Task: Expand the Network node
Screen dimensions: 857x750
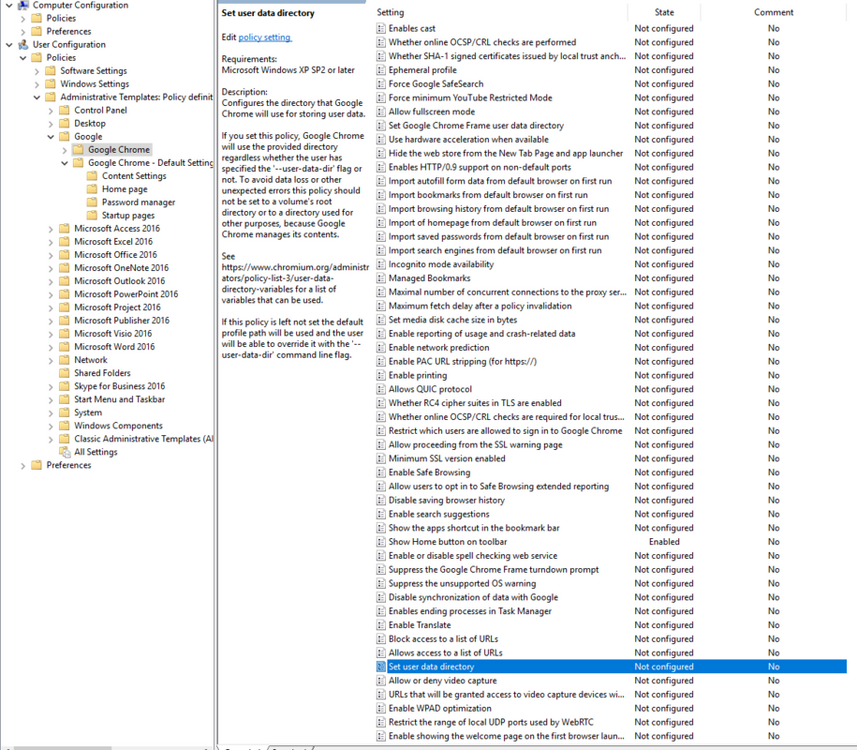Action: [x=51, y=360]
